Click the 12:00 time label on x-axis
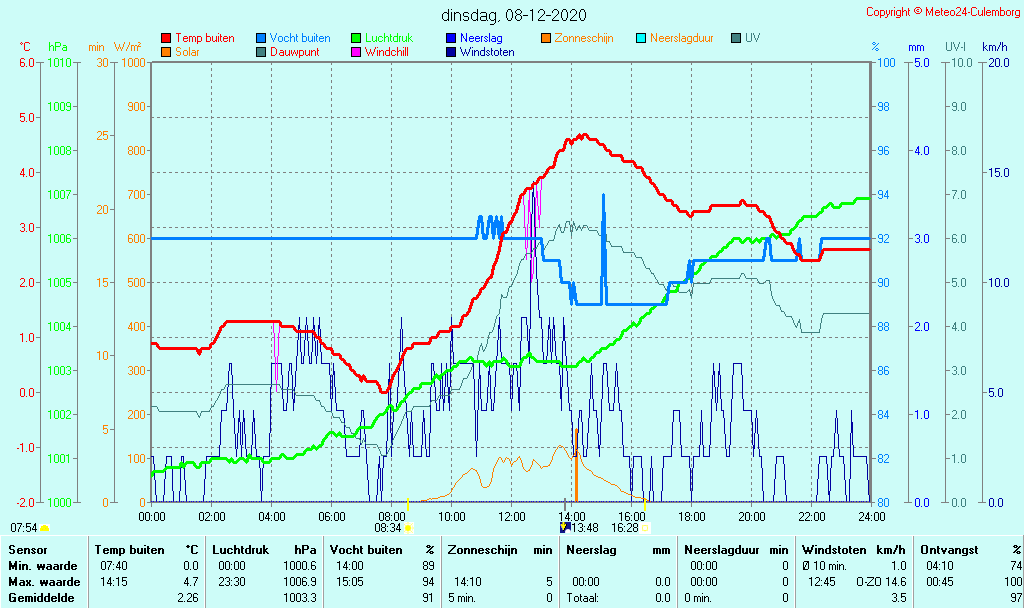The width and height of the screenshot is (1026, 608). pos(511,516)
